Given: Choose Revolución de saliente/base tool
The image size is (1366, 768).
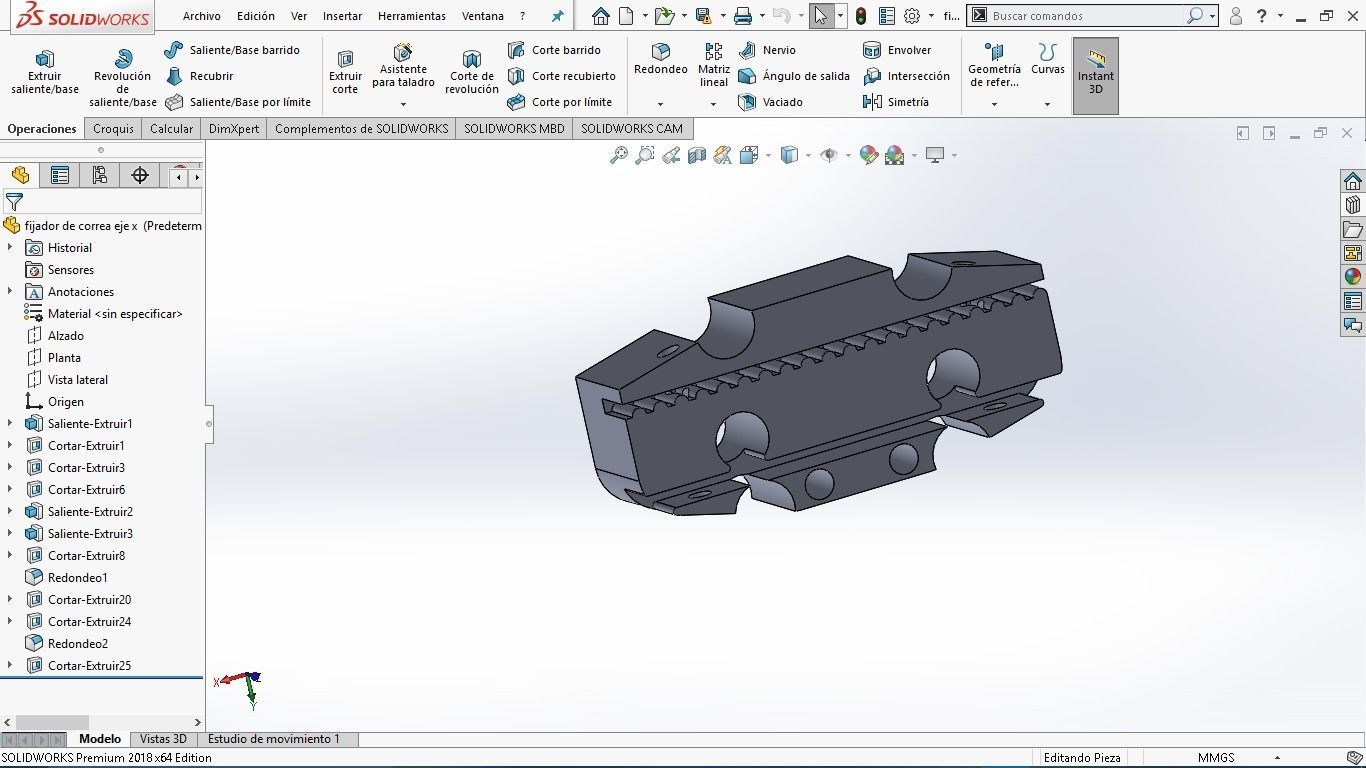Looking at the screenshot, I should (123, 77).
